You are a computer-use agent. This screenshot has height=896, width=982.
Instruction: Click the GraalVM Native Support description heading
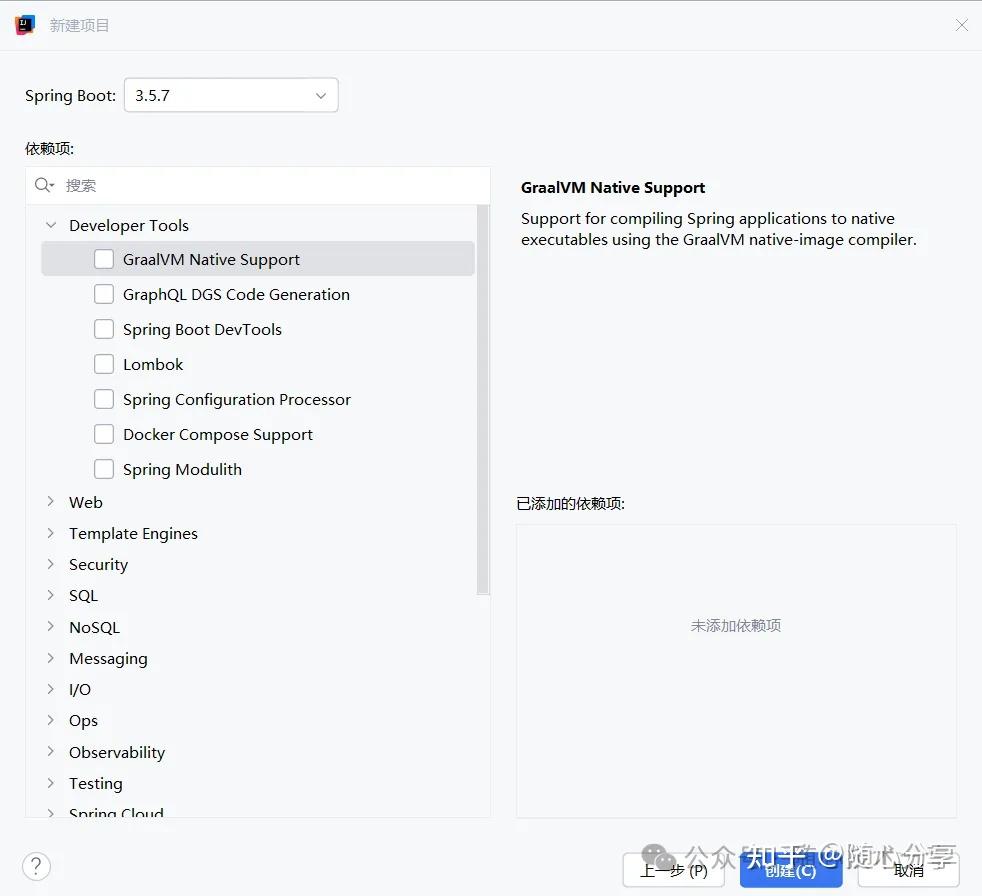pos(613,188)
